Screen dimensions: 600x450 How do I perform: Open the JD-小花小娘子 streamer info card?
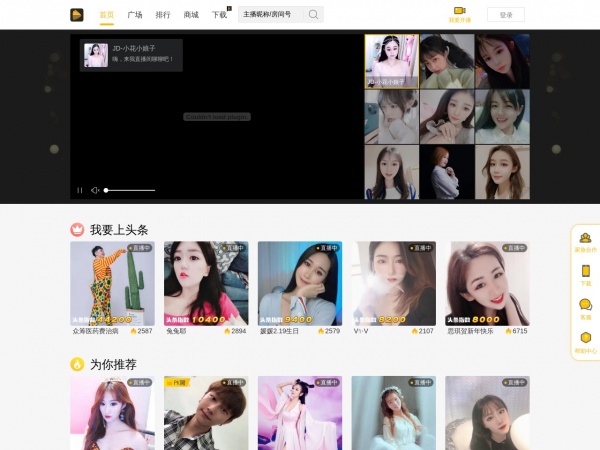[x=131, y=55]
